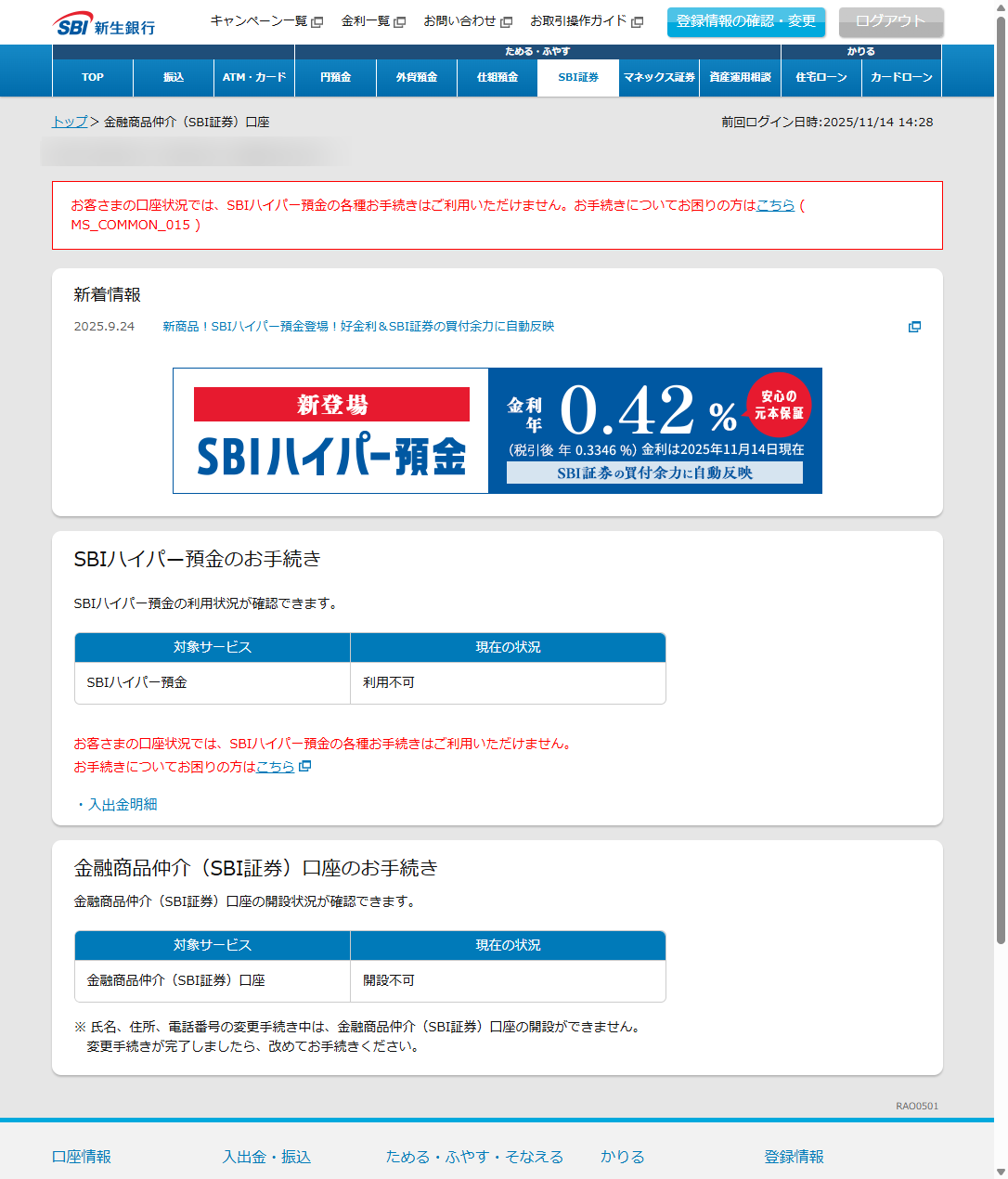Image resolution: width=1008 pixels, height=1179 pixels.
Task: Click external-link icon beside 金利一覧
Action: click(400, 22)
